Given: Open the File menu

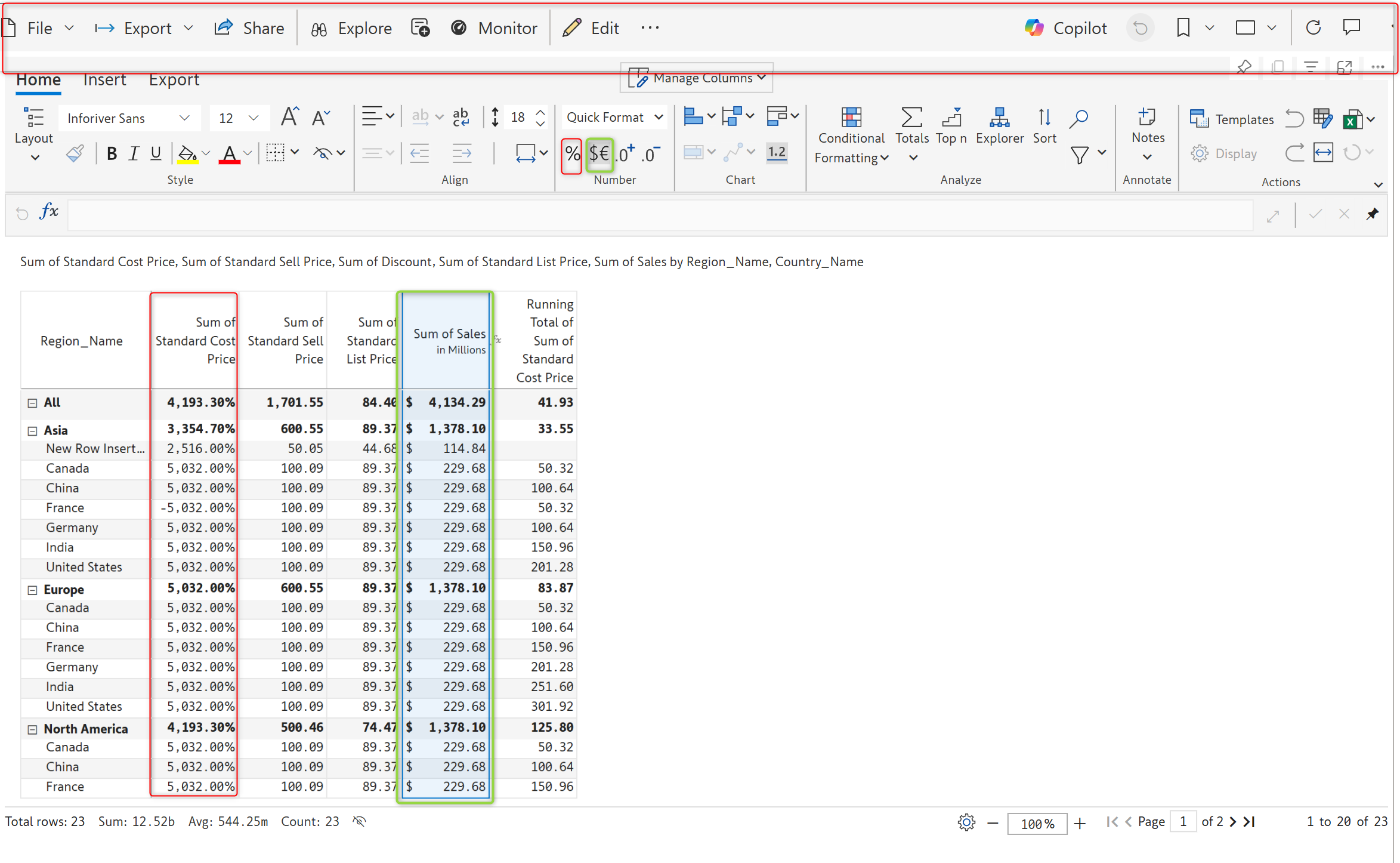Looking at the screenshot, I should pos(39,28).
